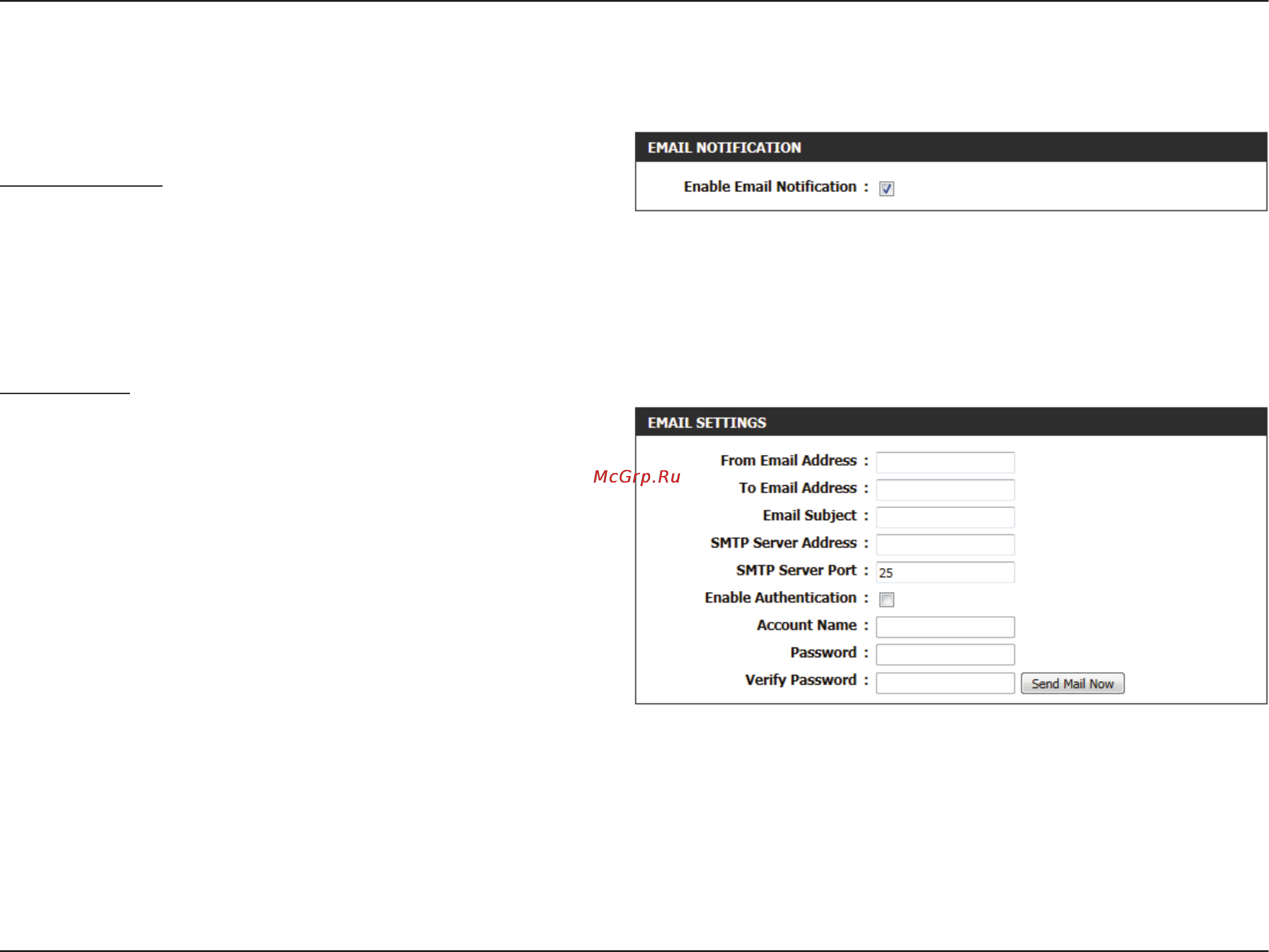Click the EMAIL NOTIFICATION section header
The width and height of the screenshot is (1269, 952).
(x=951, y=148)
